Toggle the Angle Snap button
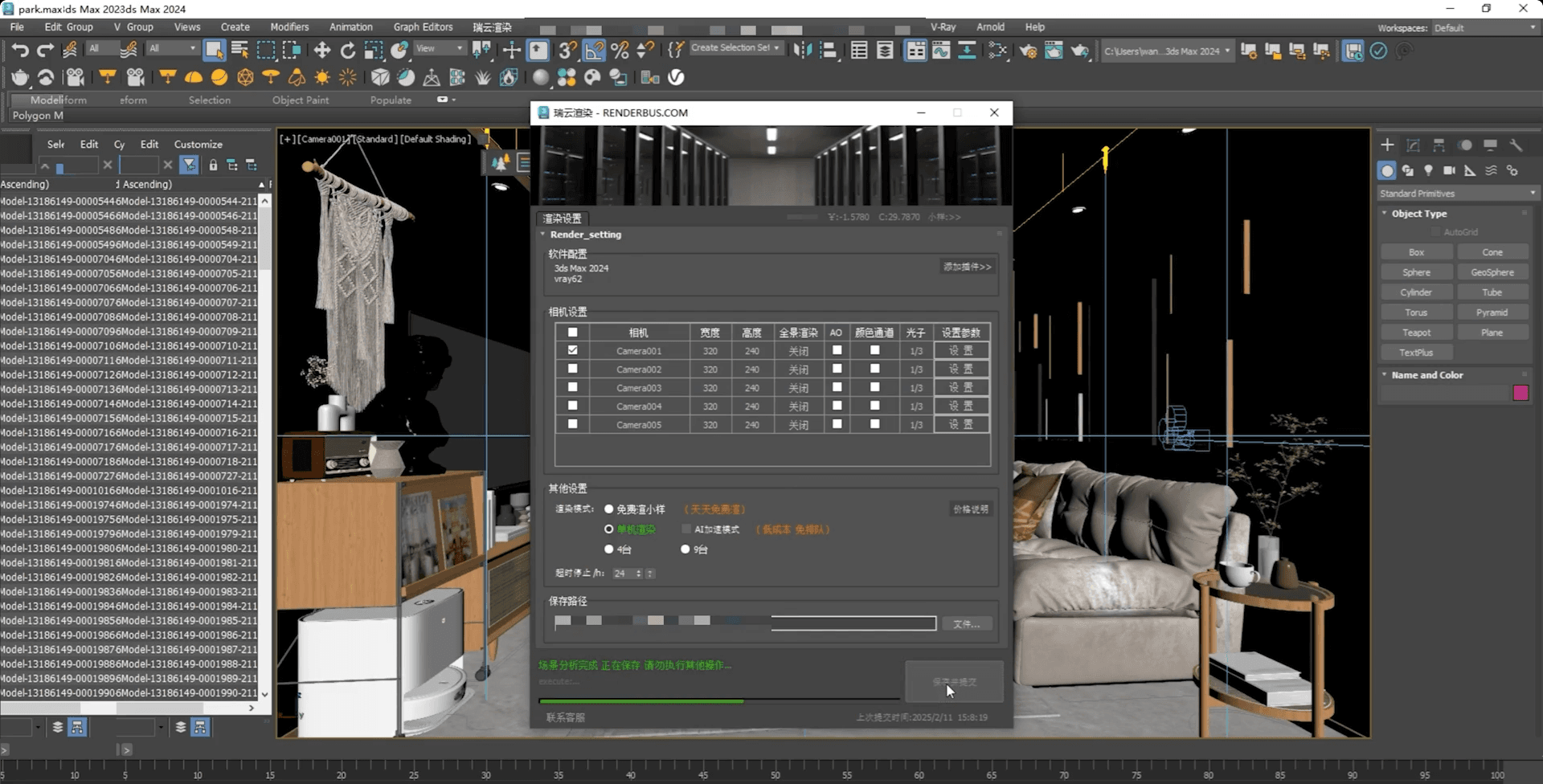Viewport: 1543px width, 784px height. [x=594, y=51]
